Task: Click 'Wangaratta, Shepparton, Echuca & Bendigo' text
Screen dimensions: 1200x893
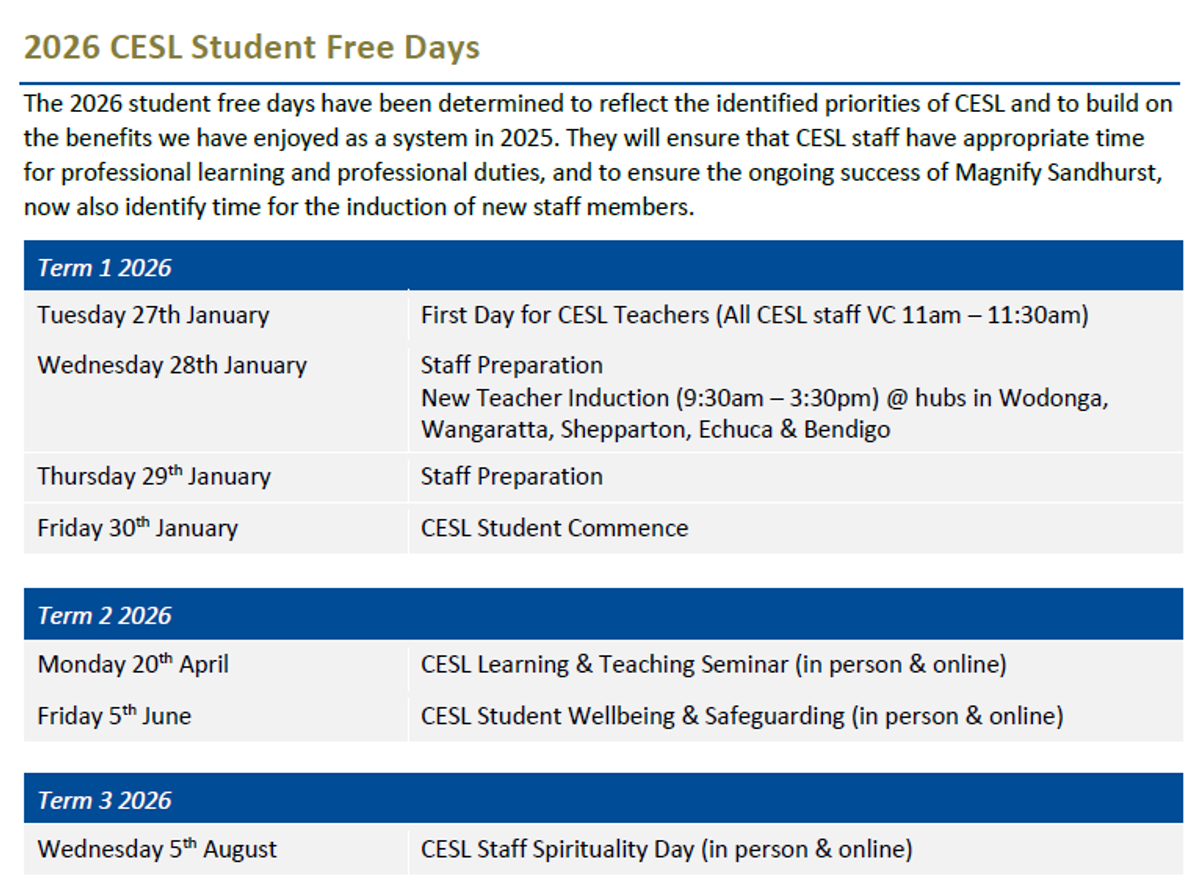Action: tap(655, 430)
